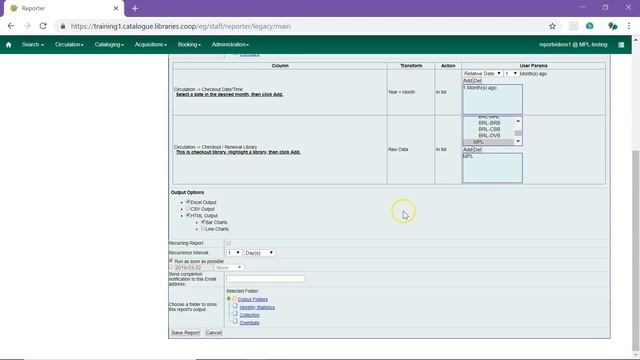Open the Administration menu

[x=230, y=44]
